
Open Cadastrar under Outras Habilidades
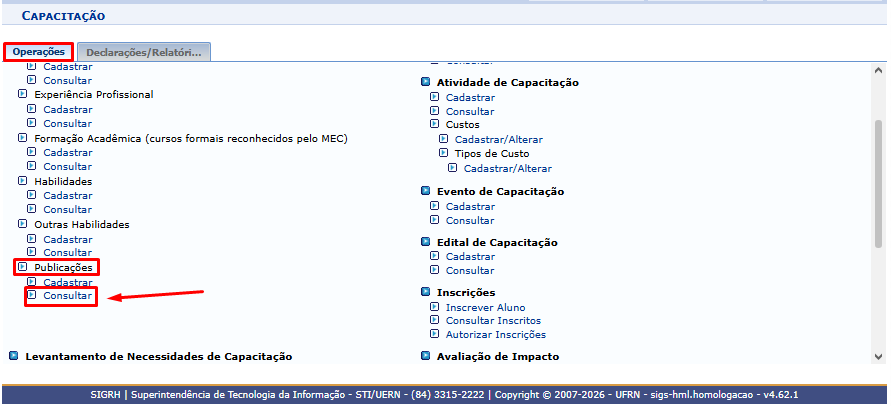(x=68, y=239)
